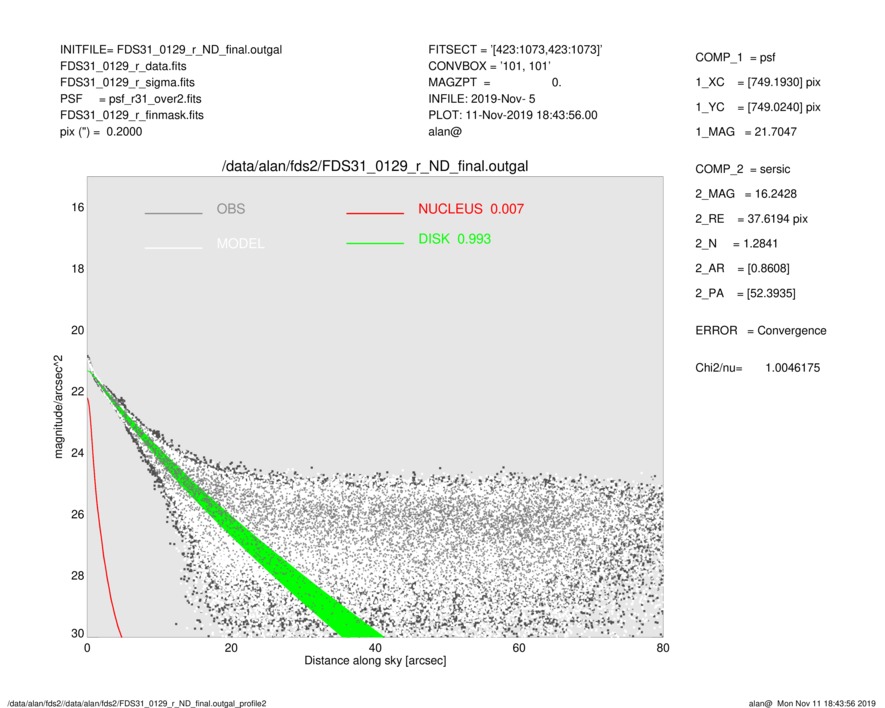The image size is (885, 708).
Task: Click the y-axis tick label 26
Action: pos(77,514)
